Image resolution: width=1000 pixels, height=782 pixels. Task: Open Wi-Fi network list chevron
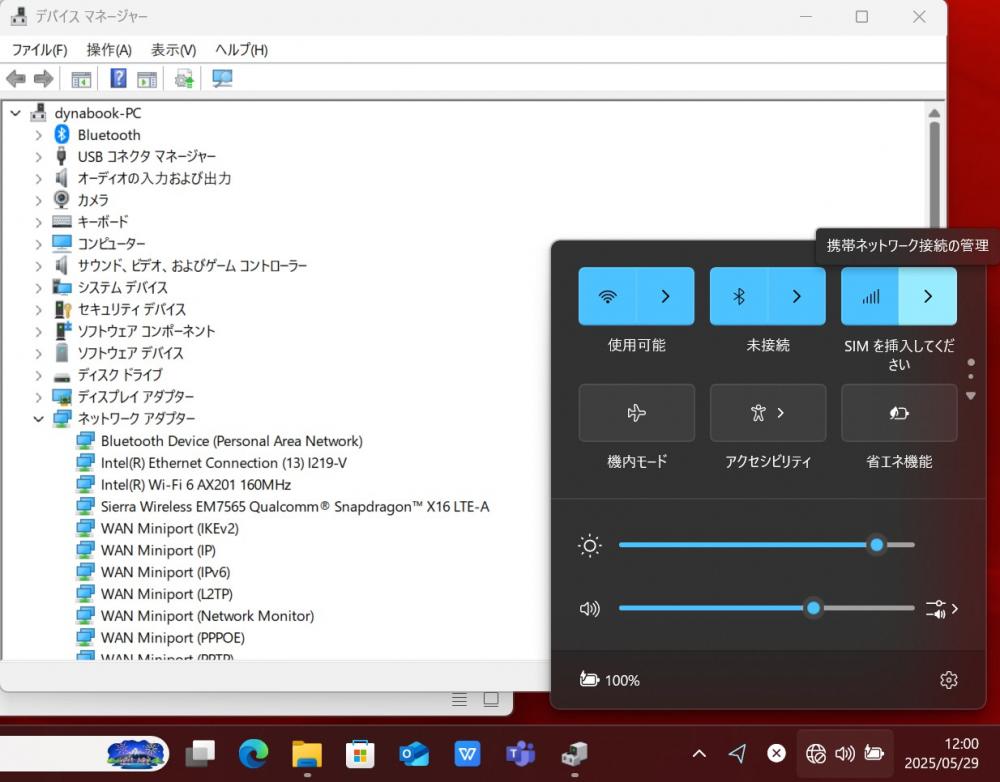pyautogui.click(x=665, y=296)
